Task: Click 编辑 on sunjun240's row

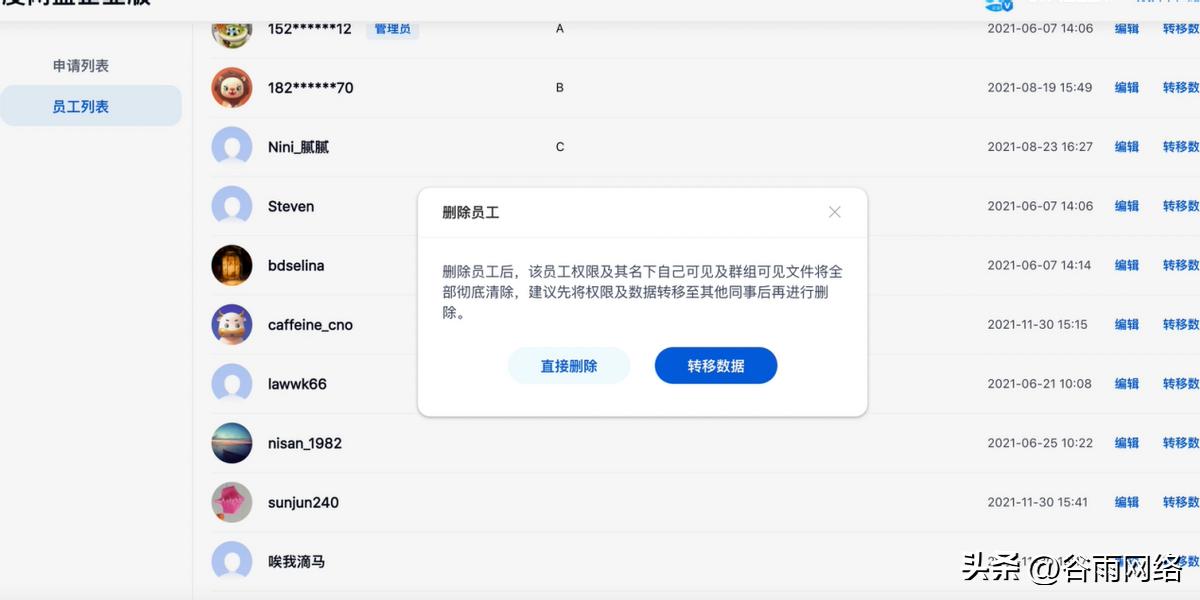Action: point(1127,502)
